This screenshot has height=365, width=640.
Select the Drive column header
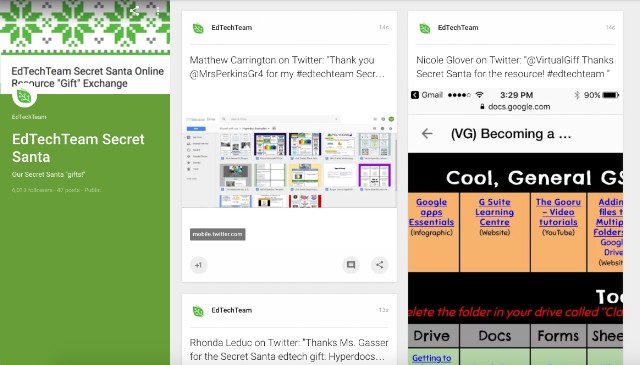[431, 336]
